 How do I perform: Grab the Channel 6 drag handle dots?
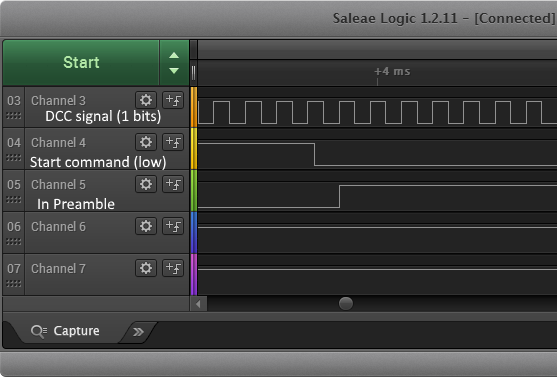click(14, 242)
